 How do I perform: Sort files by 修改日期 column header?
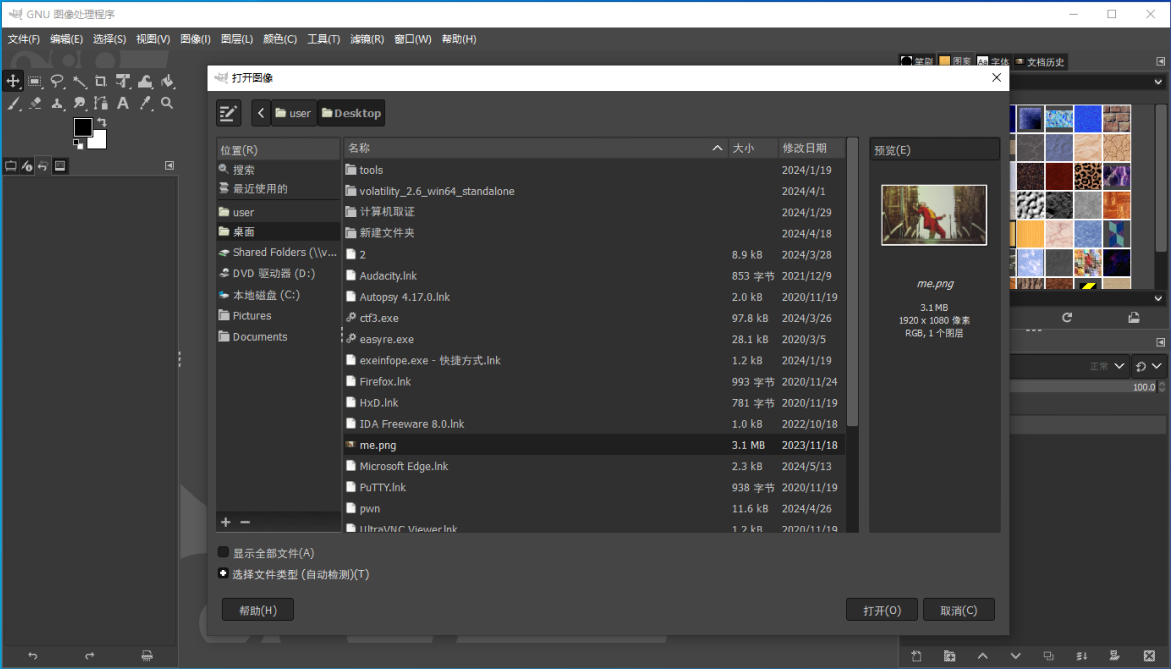(x=811, y=148)
